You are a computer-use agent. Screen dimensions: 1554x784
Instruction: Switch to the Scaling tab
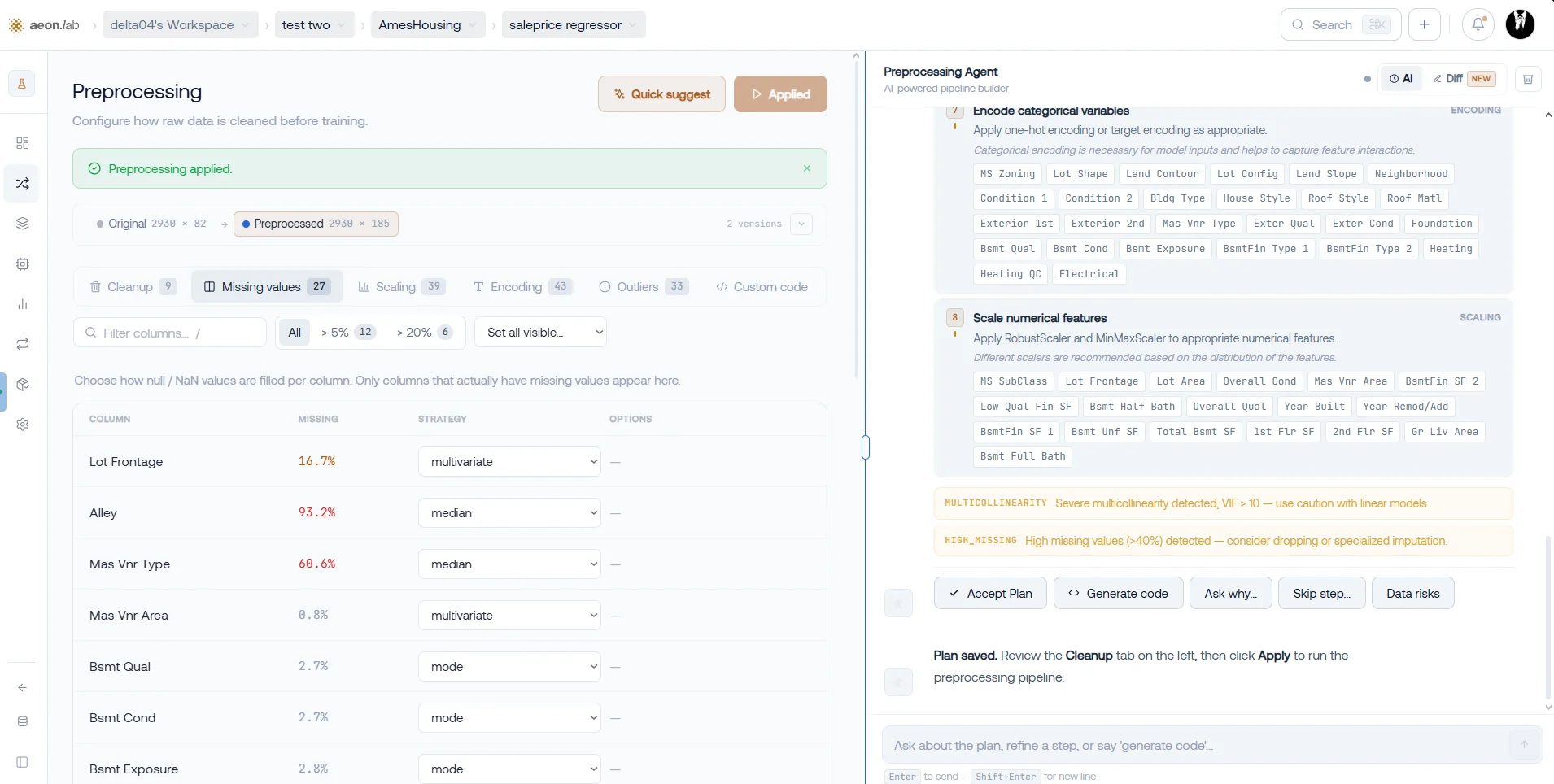pyautogui.click(x=402, y=287)
